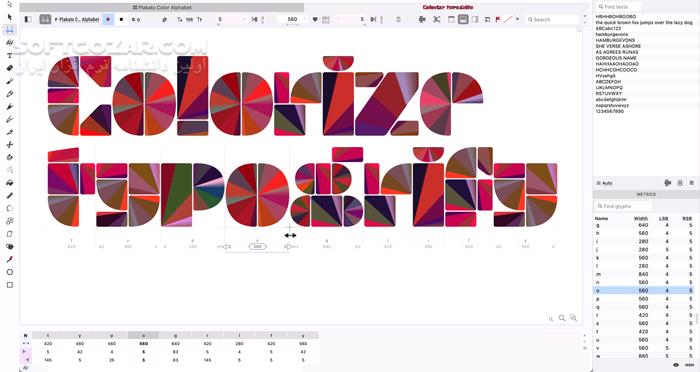Screen dimensions: 700x372
Task: Click the Find glyphs search field
Action: point(623,206)
